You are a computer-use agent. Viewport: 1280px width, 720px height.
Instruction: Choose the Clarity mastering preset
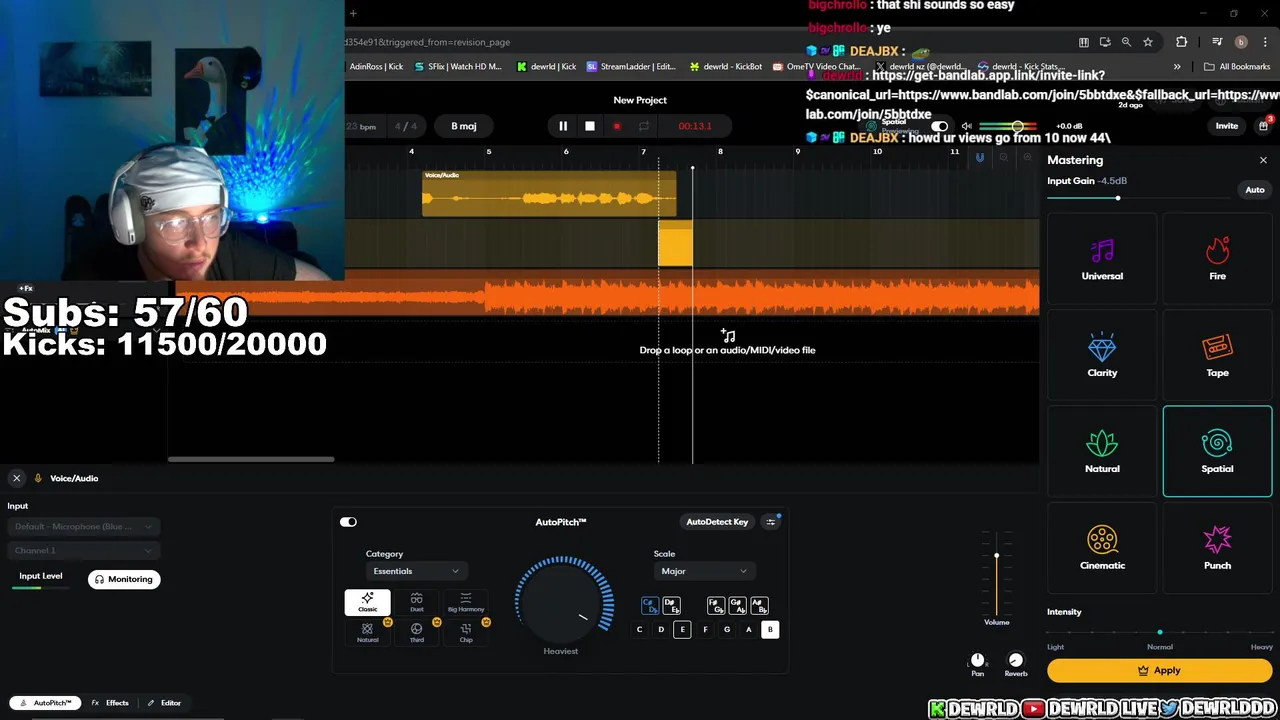pos(1102,355)
